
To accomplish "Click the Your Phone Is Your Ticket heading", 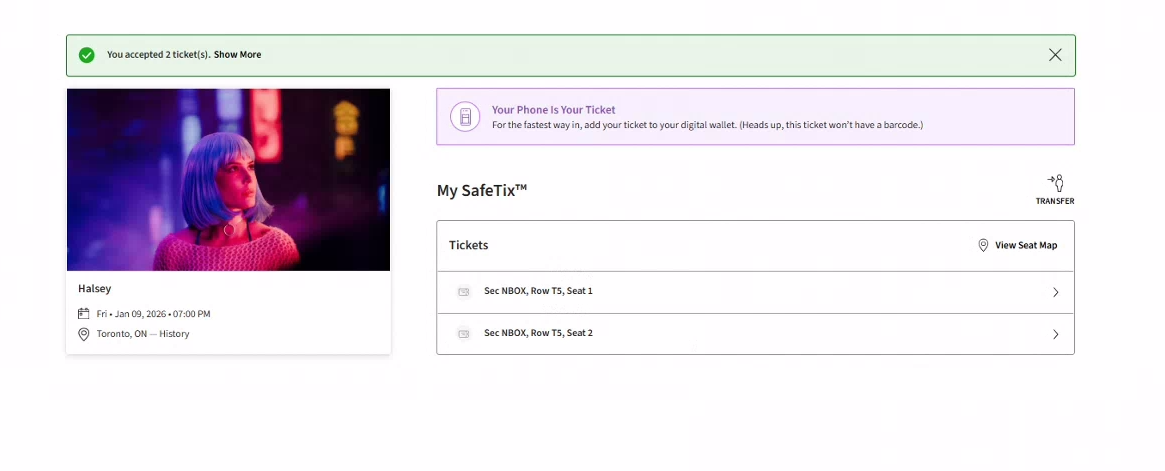I will pos(553,110).
